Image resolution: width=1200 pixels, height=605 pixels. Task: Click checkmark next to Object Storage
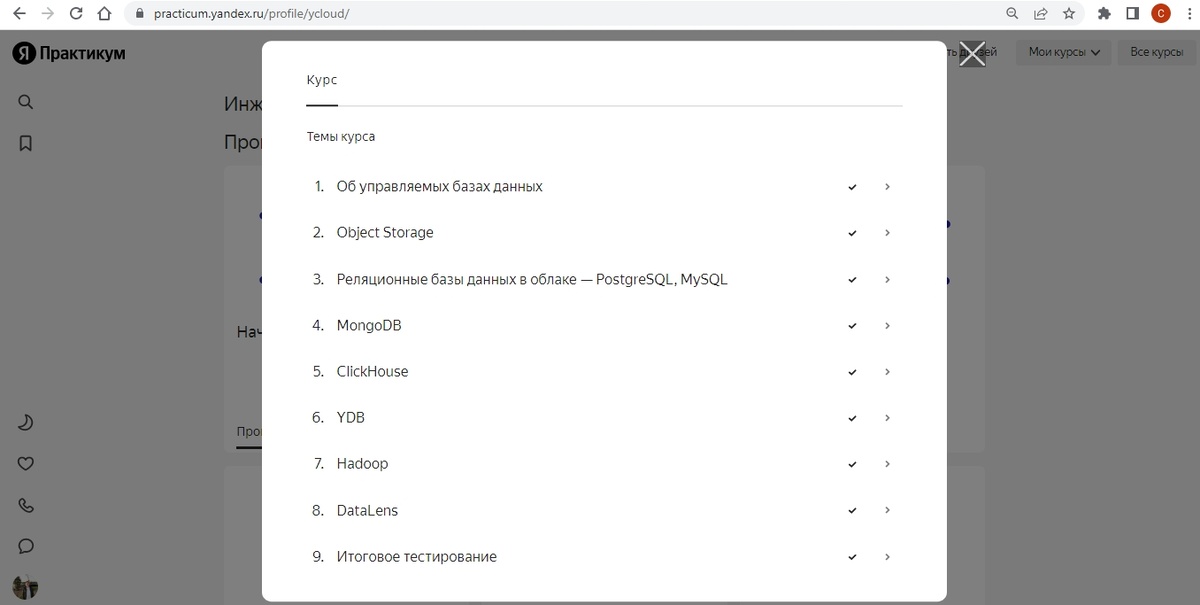click(852, 233)
